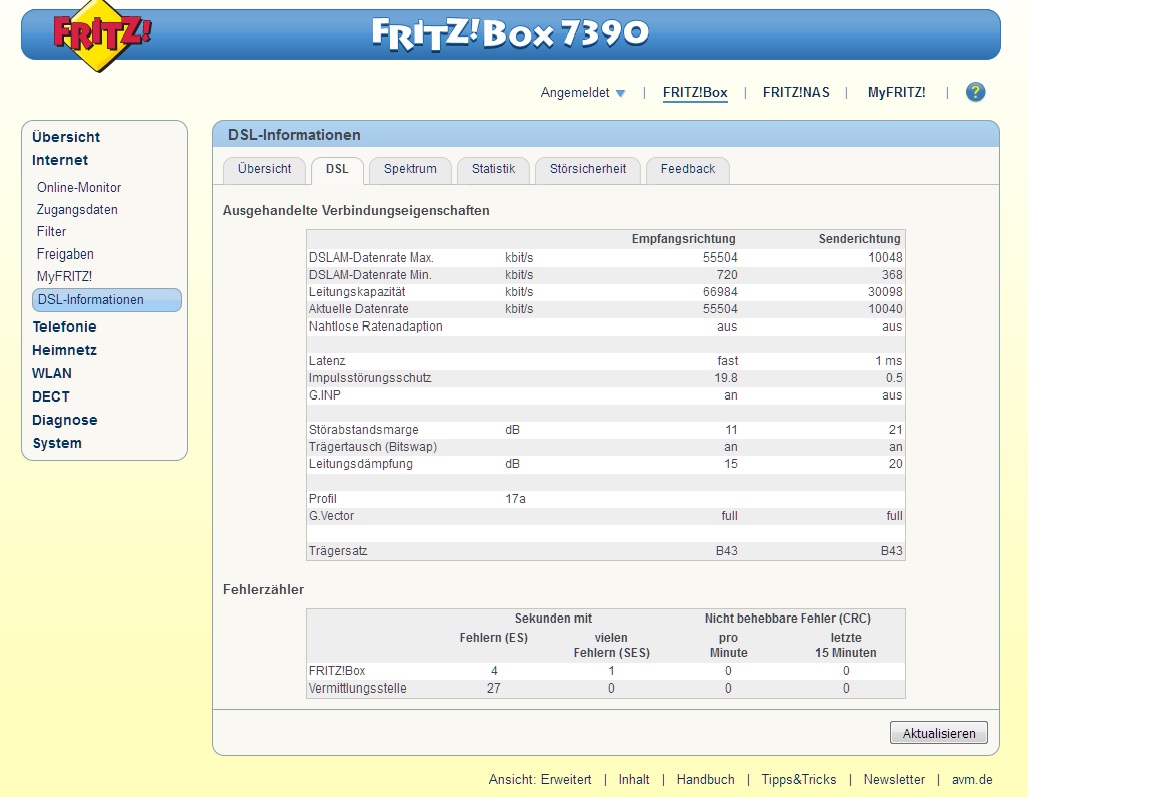Click the Leitungskapazität value 66984
The image size is (1152, 797).
click(x=720, y=292)
